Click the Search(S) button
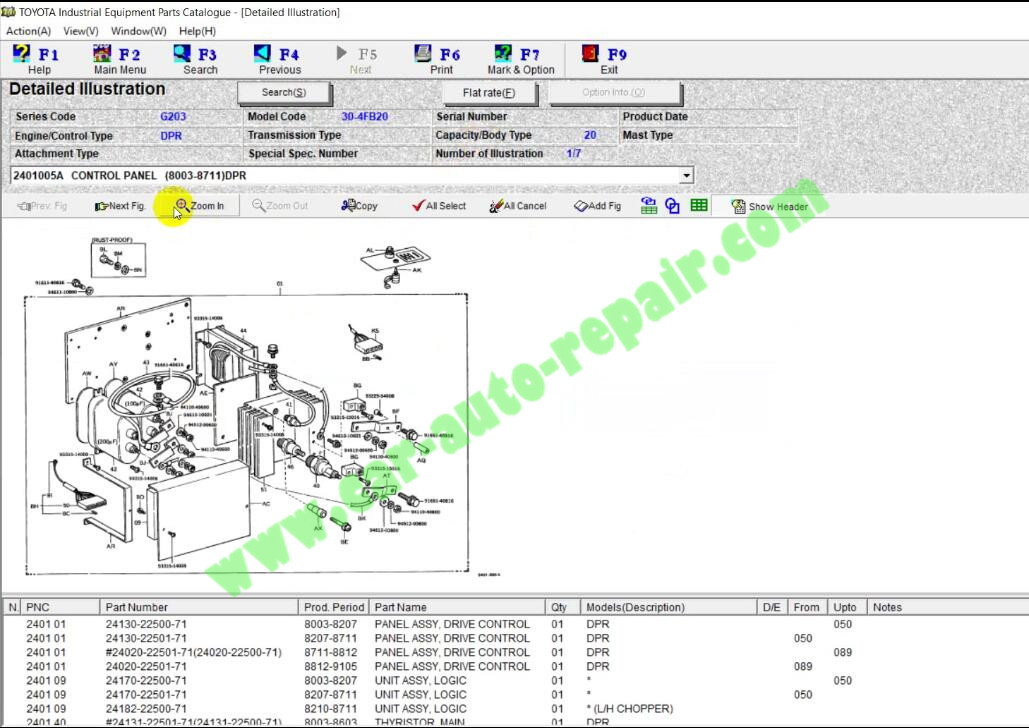Viewport: 1029px width, 728px height. coord(284,93)
